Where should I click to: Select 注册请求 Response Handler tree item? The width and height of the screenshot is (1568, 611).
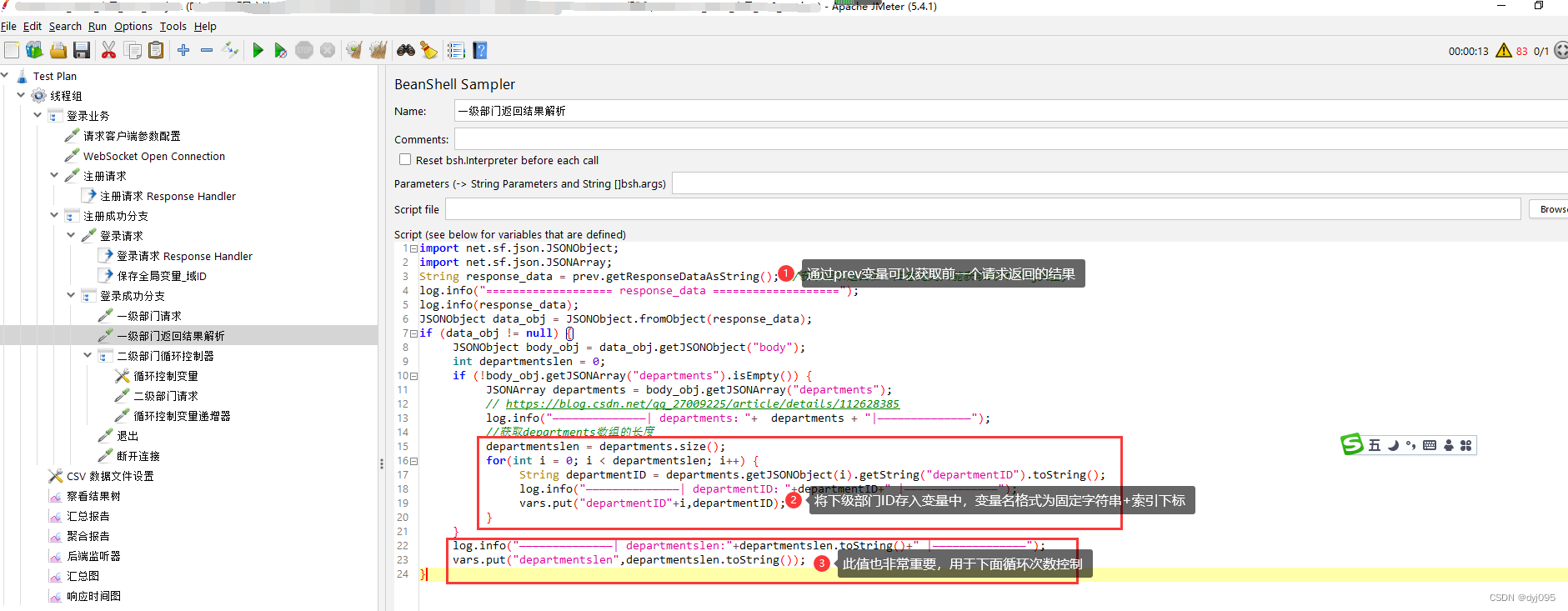[x=168, y=196]
